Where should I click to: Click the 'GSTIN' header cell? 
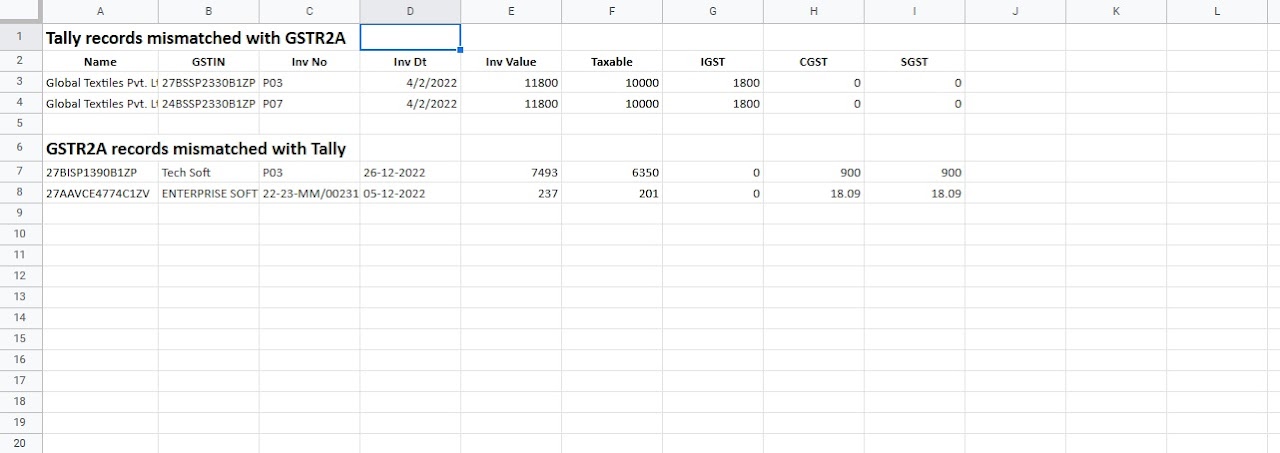tap(208, 61)
